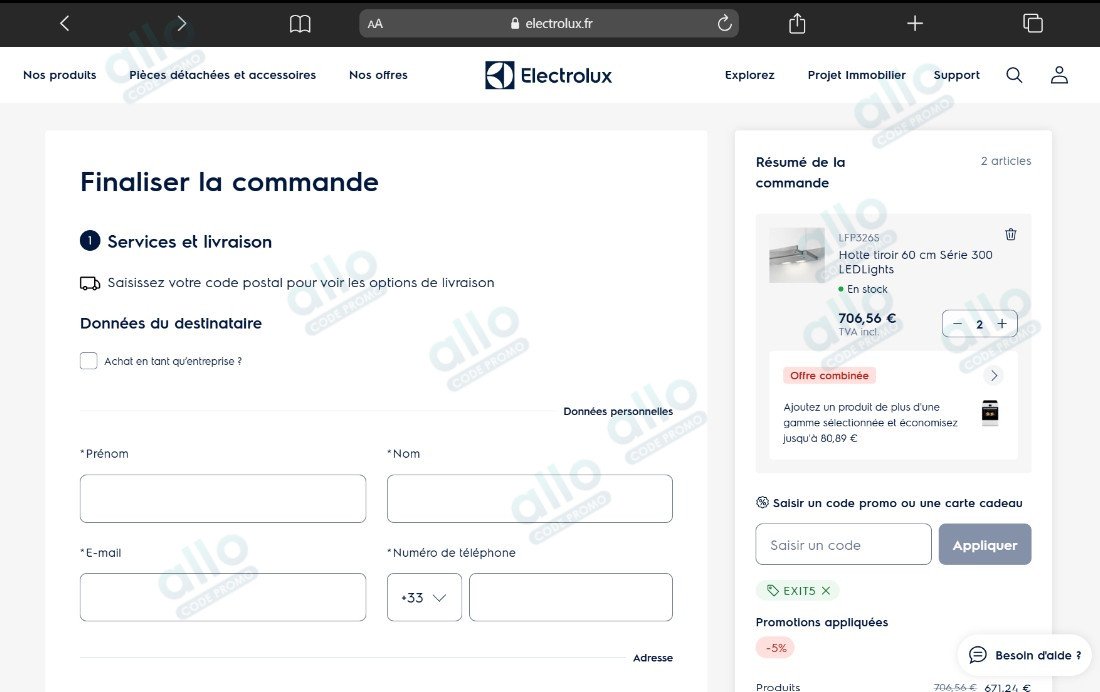The width and height of the screenshot is (1100, 692).
Task: Click the Offre combinée badge
Action: [829, 375]
